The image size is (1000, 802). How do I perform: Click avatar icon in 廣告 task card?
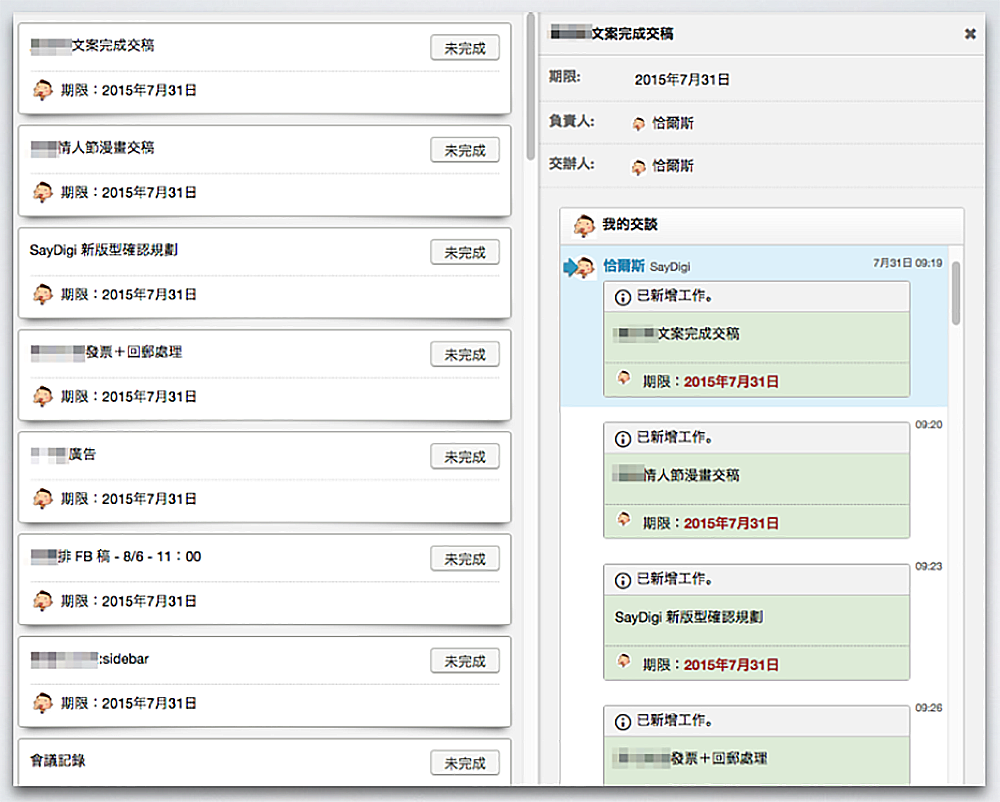pyautogui.click(x=42, y=498)
